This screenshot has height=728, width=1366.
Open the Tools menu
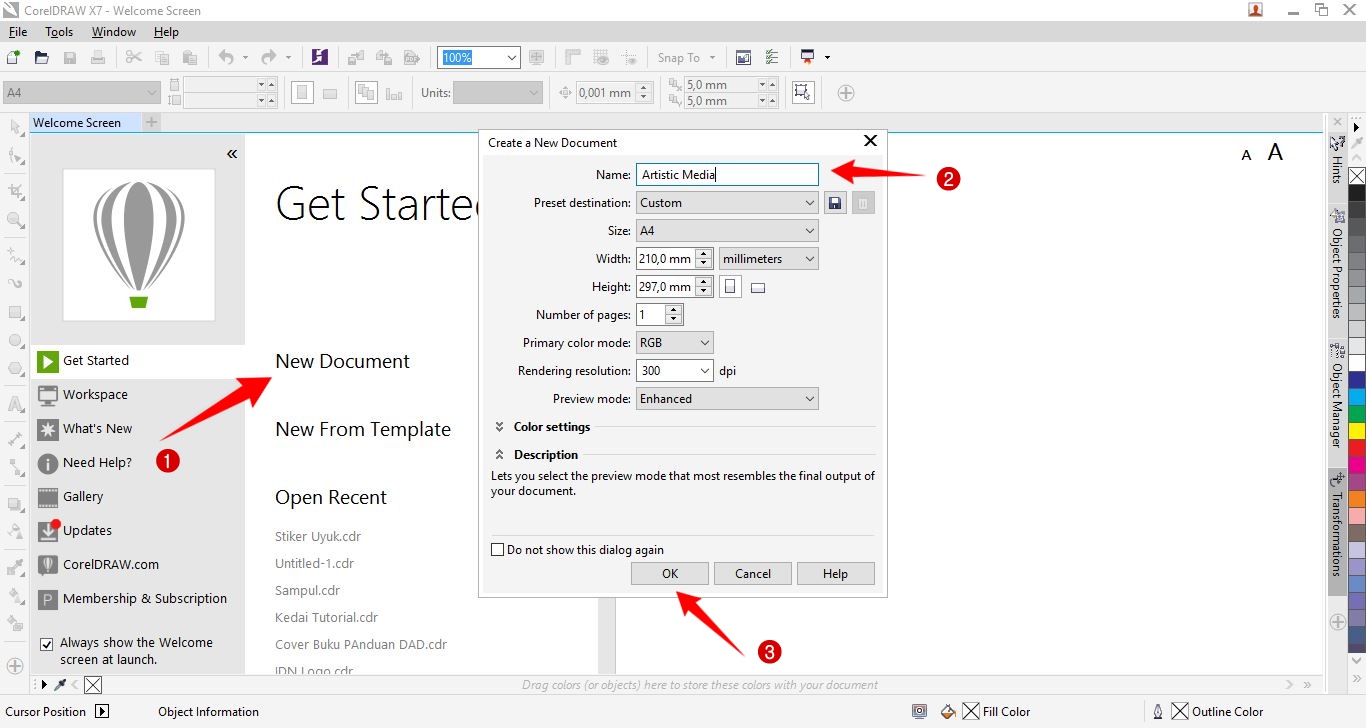point(59,32)
